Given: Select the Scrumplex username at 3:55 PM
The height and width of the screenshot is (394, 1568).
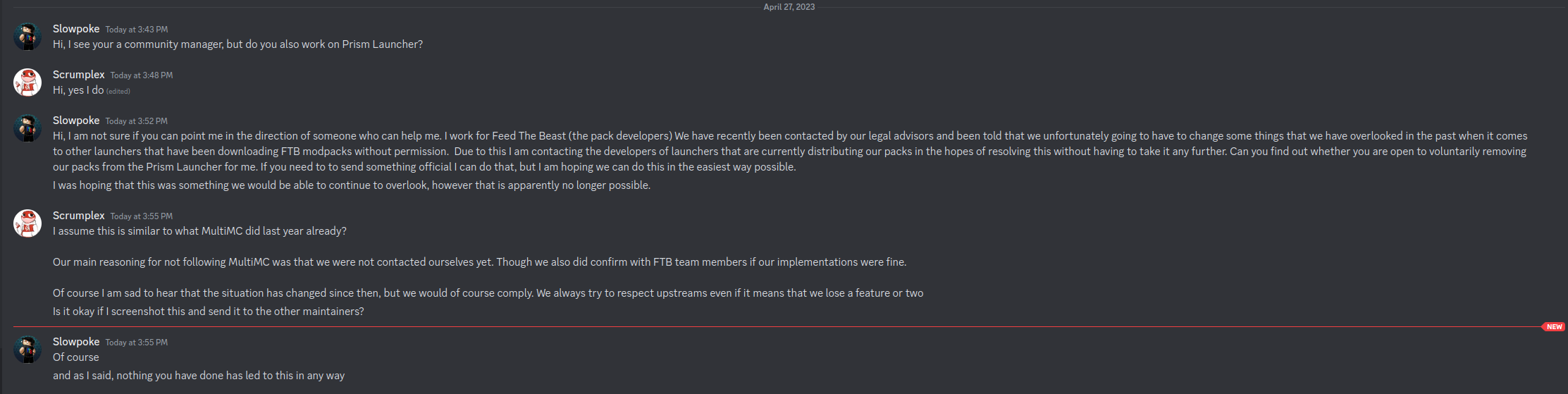Looking at the screenshot, I should click(x=78, y=216).
